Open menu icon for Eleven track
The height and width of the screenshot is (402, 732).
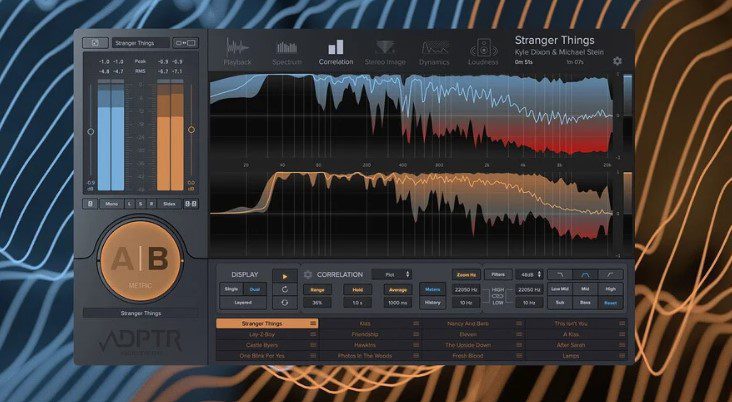point(519,334)
